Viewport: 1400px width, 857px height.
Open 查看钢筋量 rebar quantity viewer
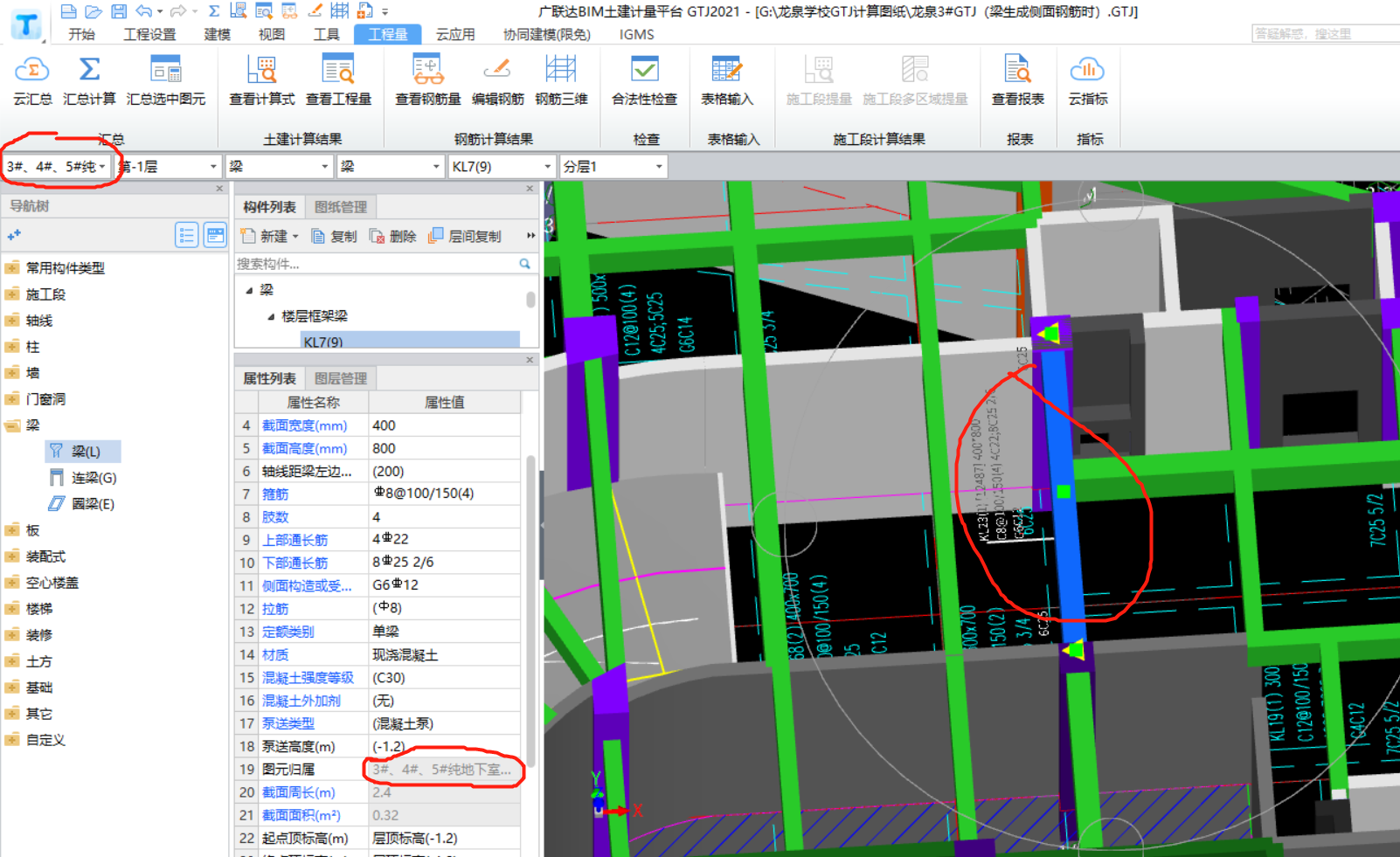(427, 80)
